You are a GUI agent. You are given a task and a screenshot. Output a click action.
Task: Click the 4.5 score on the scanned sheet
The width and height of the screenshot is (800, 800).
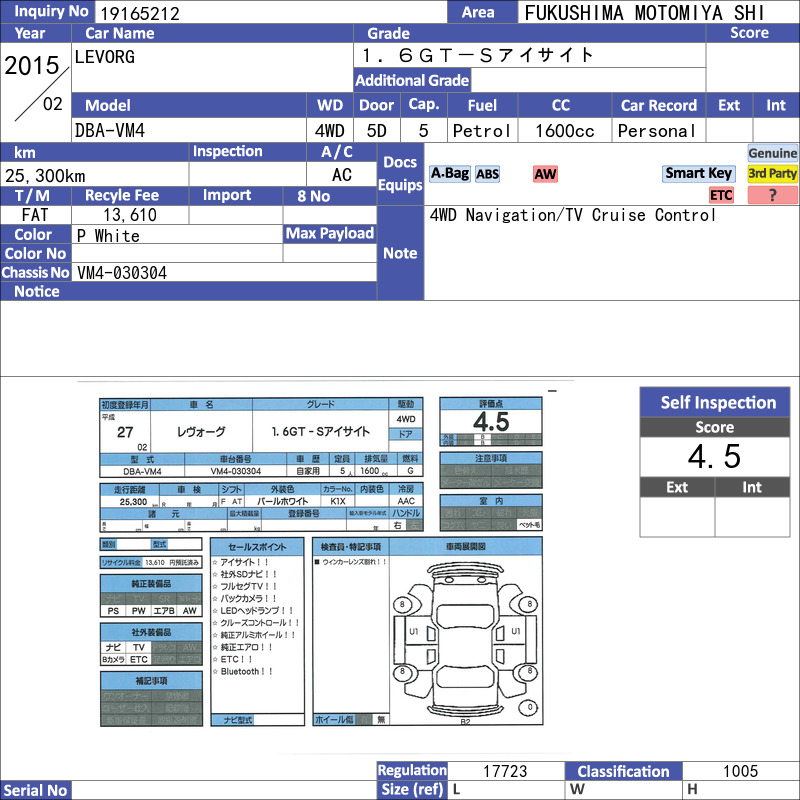(491, 421)
